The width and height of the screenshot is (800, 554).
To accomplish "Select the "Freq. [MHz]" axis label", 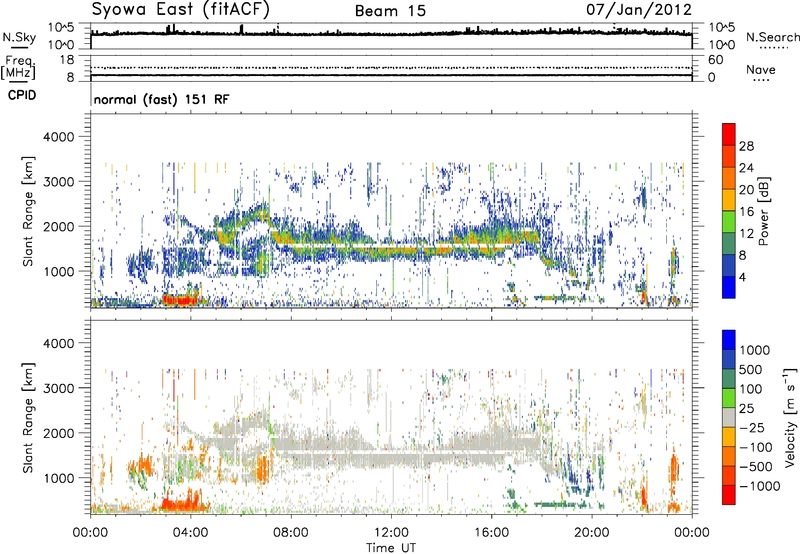I will tap(18, 68).
